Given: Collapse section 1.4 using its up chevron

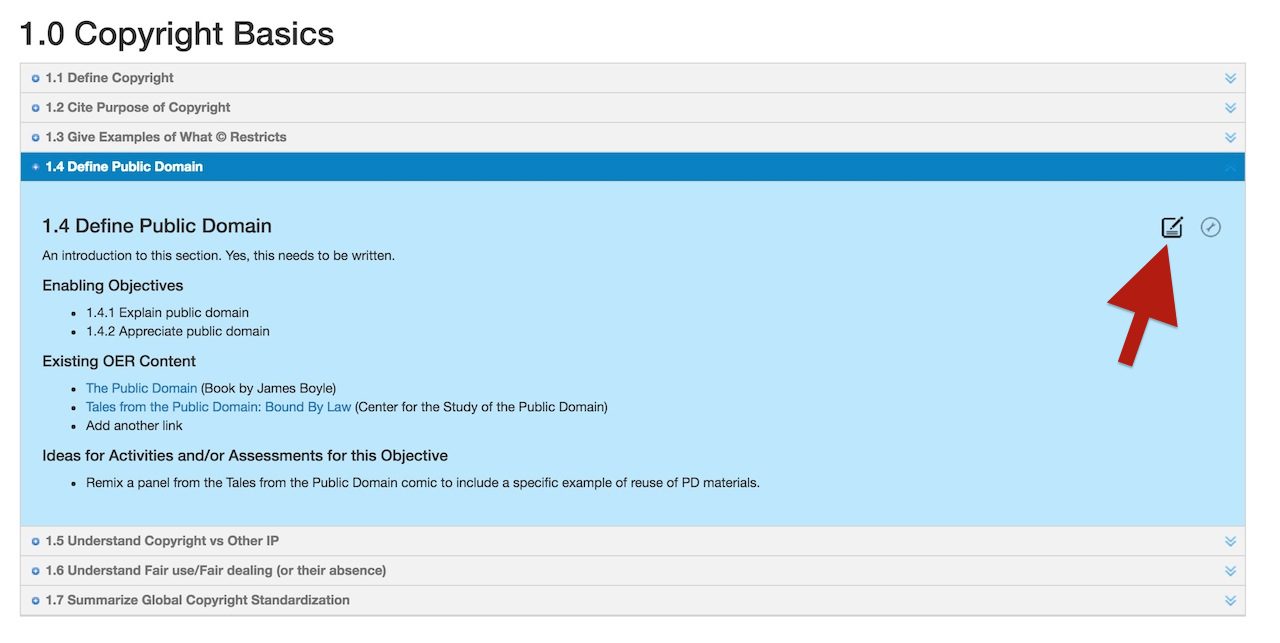Looking at the screenshot, I should [1230, 167].
